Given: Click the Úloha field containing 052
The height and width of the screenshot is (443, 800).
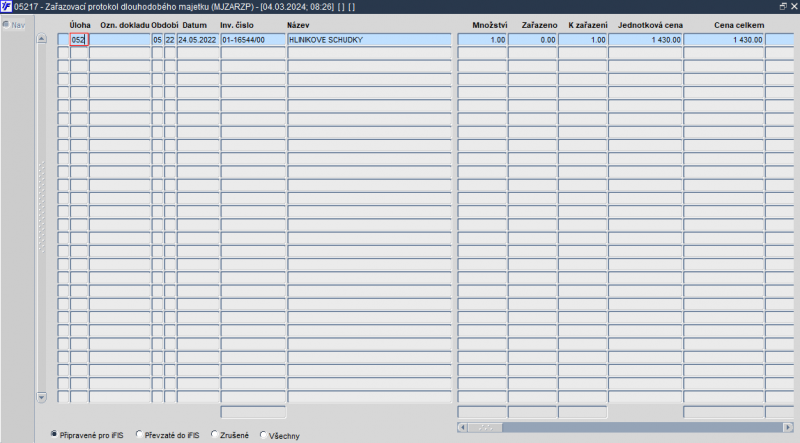Looking at the screenshot, I should point(79,40).
